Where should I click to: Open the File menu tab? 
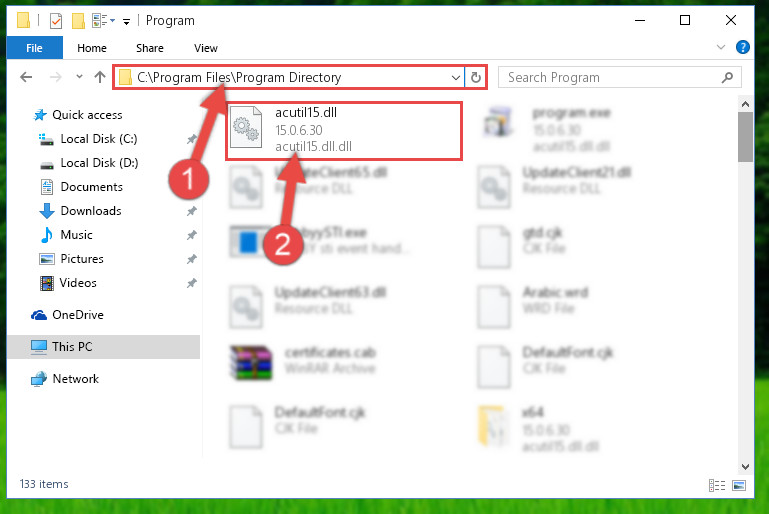(x=34, y=48)
